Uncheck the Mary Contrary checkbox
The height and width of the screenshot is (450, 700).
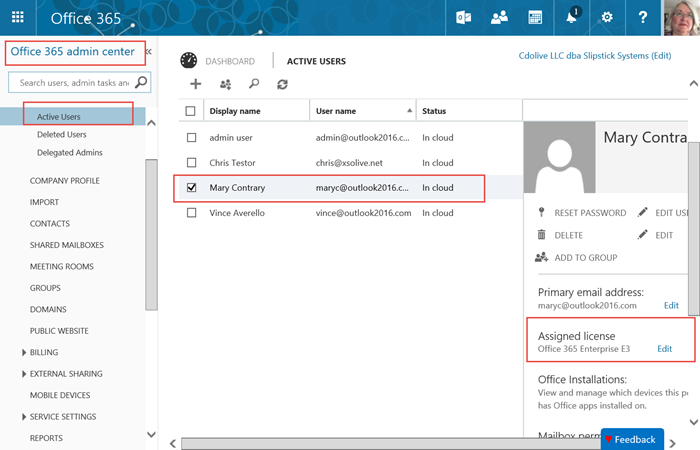(192, 187)
